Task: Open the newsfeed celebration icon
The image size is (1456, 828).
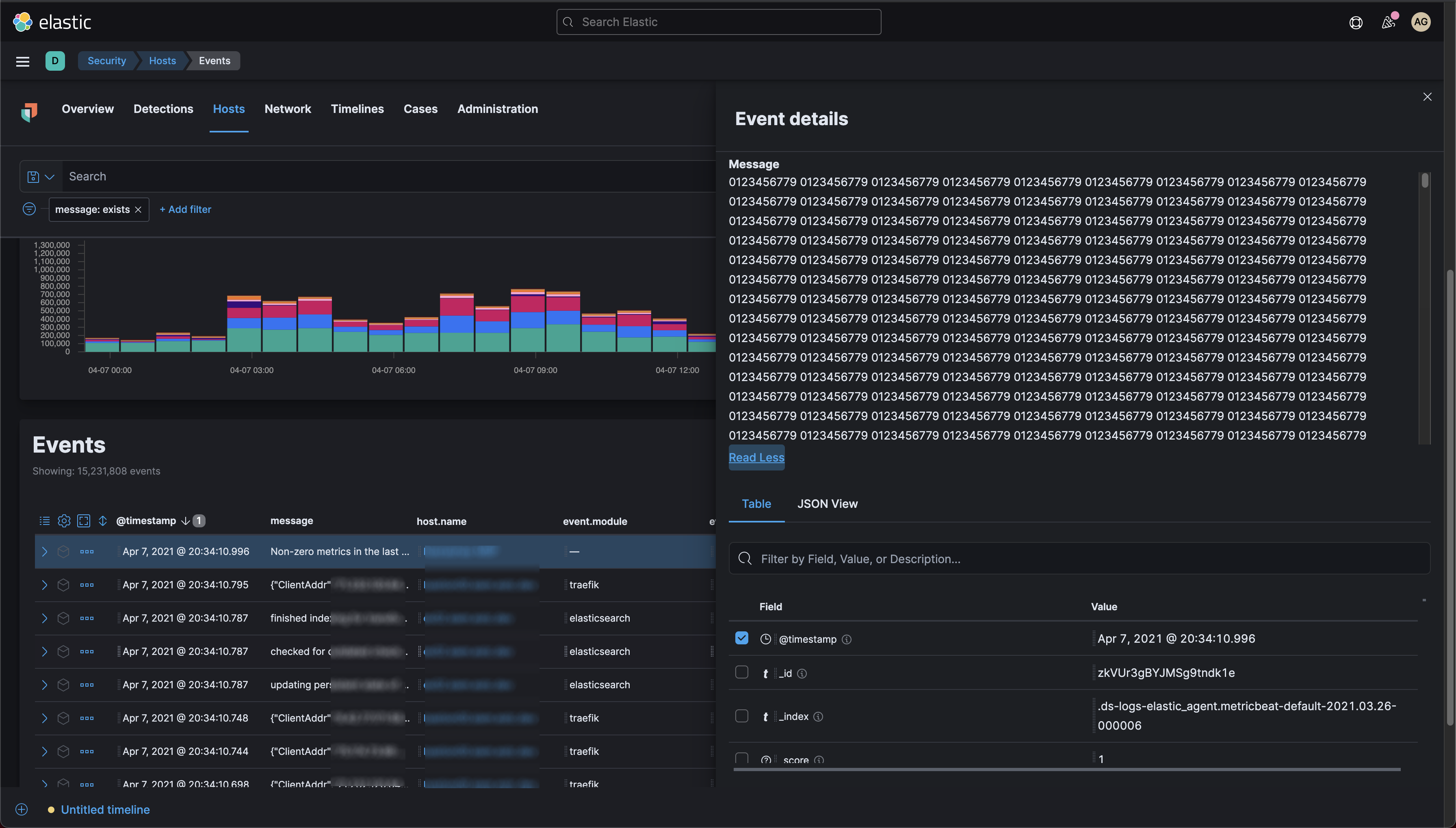Action: coord(1388,22)
